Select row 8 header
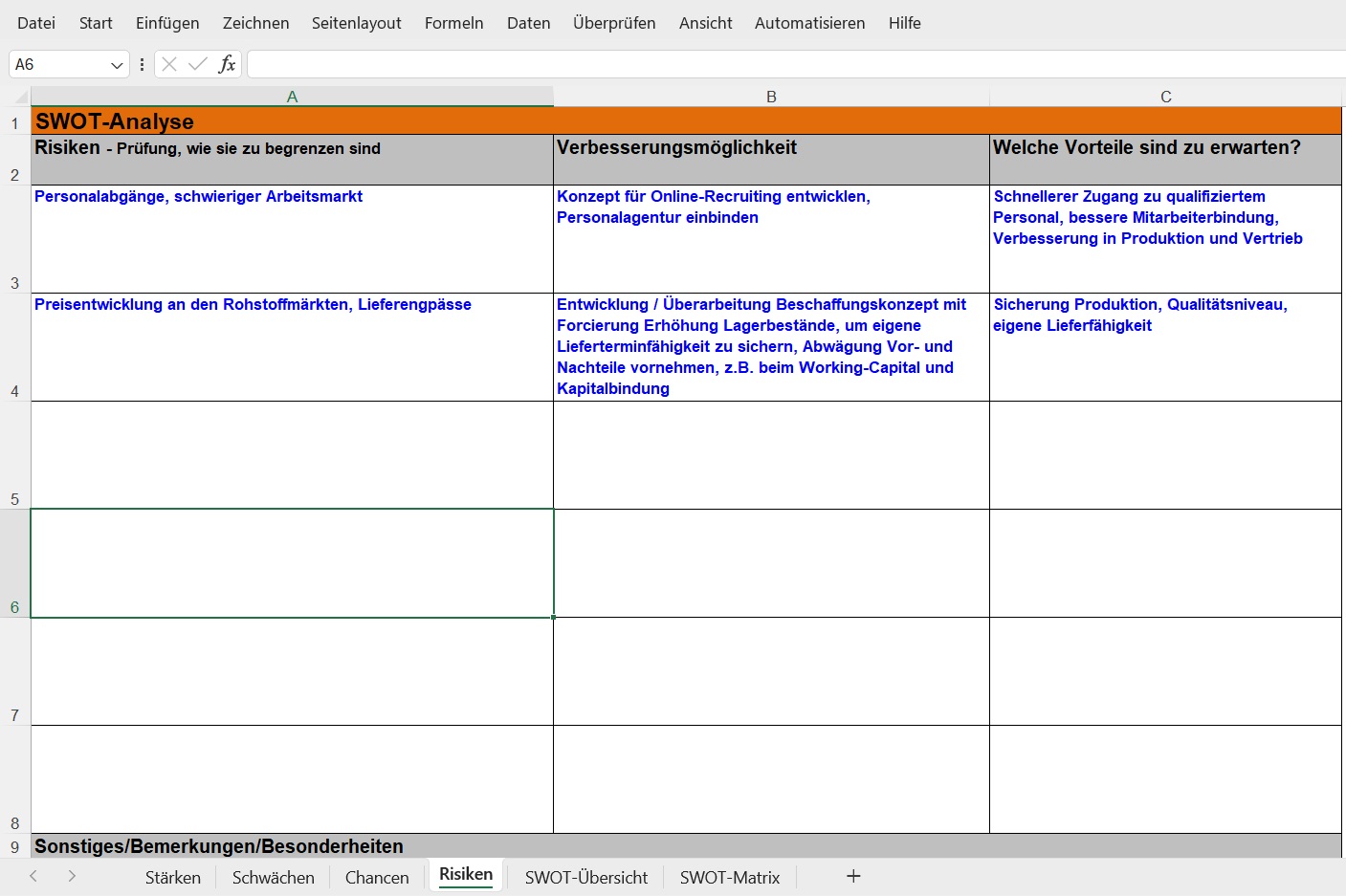This screenshot has width=1346, height=896. point(15,779)
